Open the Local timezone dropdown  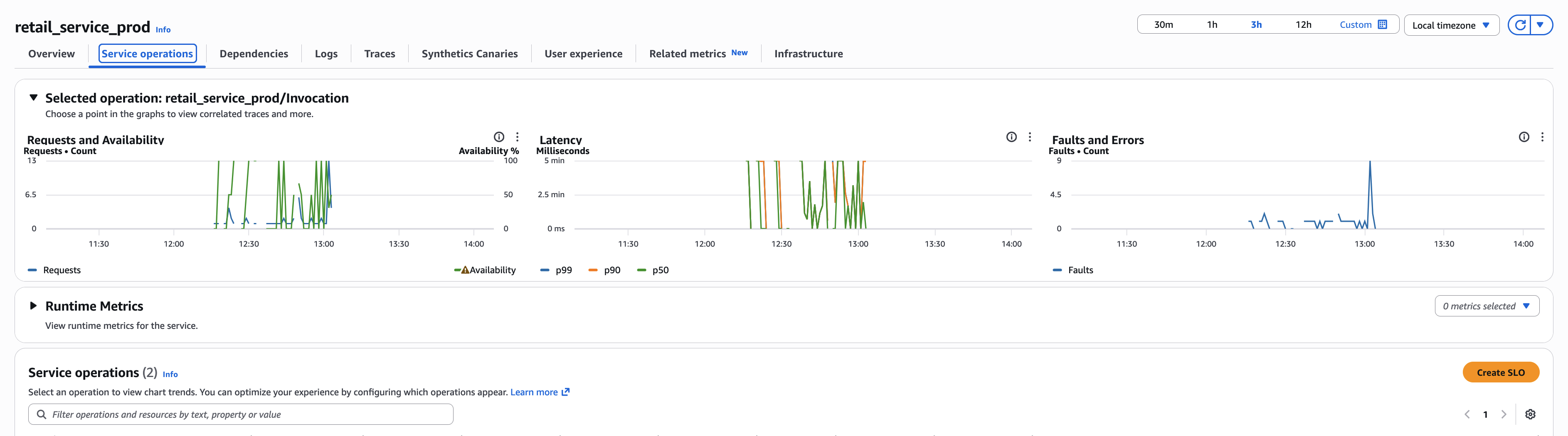tap(1451, 25)
